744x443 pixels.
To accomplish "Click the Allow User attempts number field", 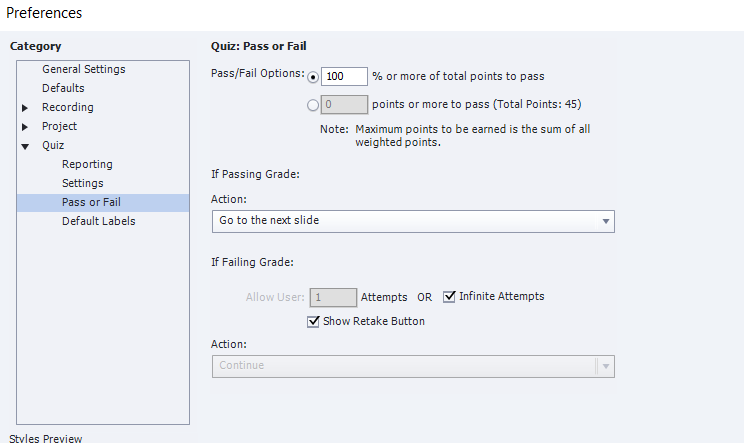I will (x=333, y=297).
